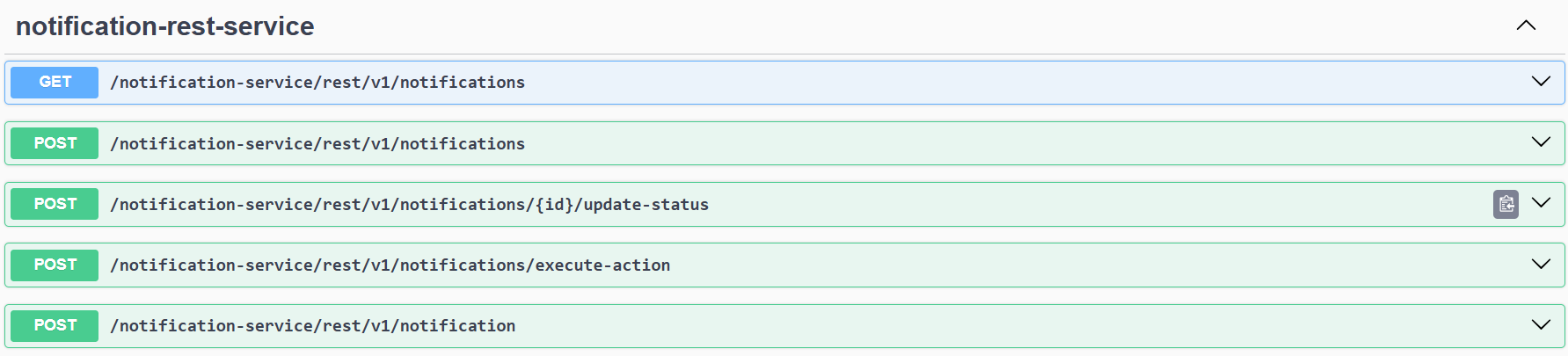1568x356 pixels.
Task: Expand the POST /rest/v1/notification chevron
Action: [1541, 324]
